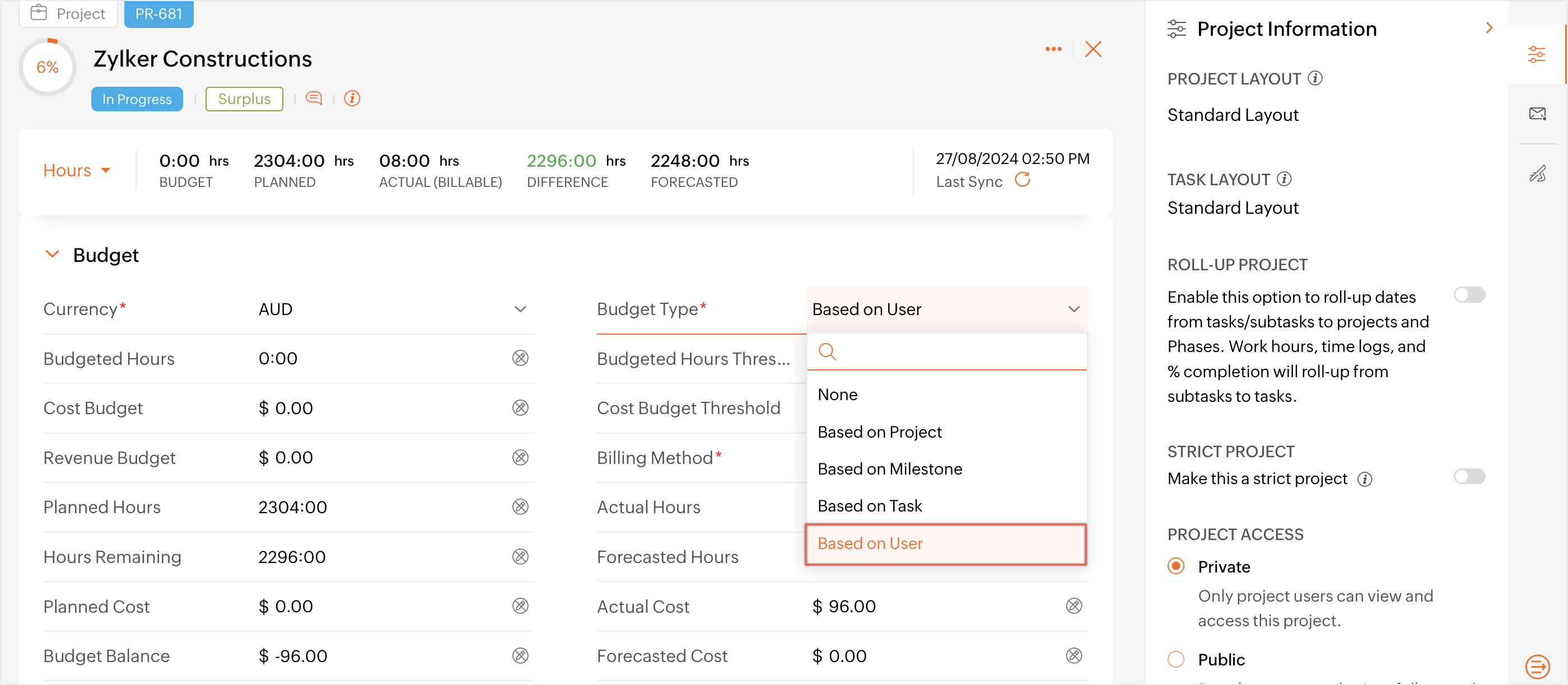Select None in budget type list
1568x685 pixels.
click(837, 395)
